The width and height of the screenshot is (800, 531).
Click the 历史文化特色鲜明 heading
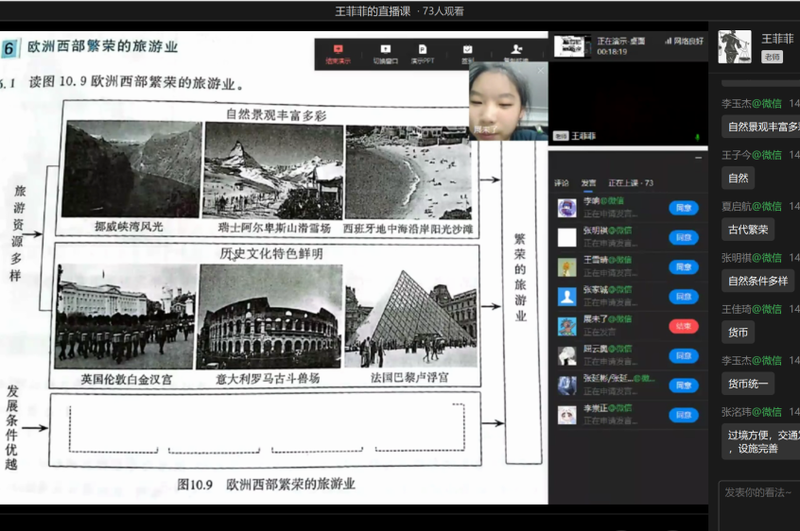tap(271, 254)
